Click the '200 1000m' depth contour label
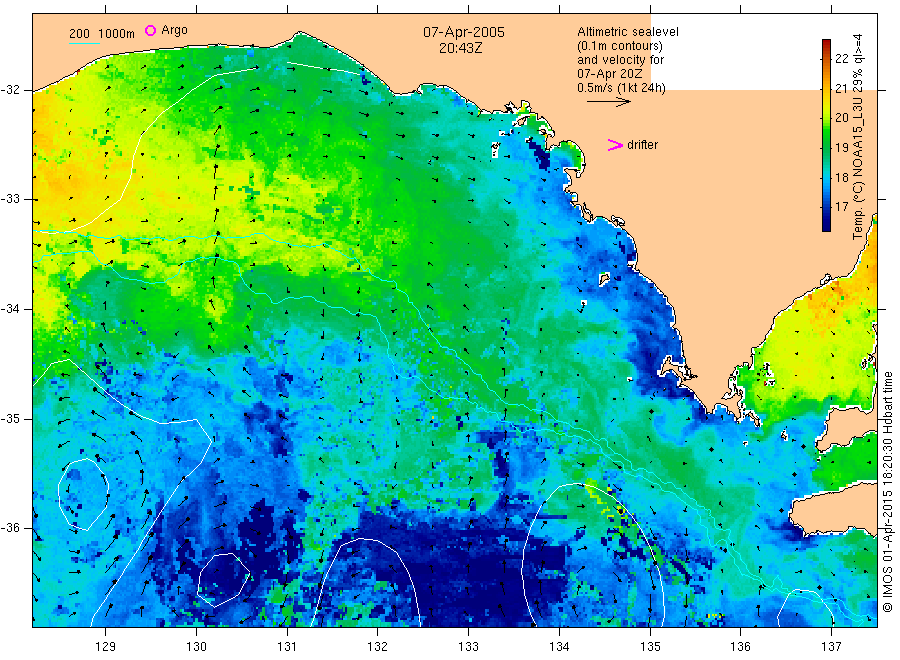 click(x=102, y=34)
